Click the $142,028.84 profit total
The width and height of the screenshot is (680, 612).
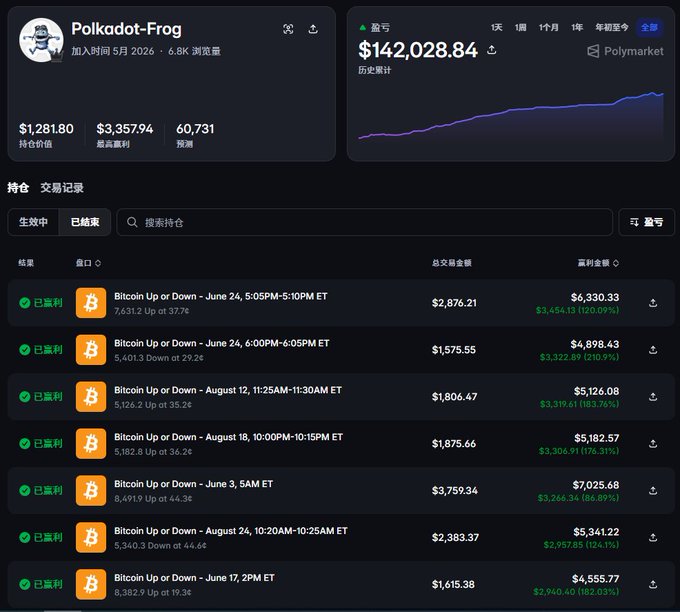click(x=418, y=50)
